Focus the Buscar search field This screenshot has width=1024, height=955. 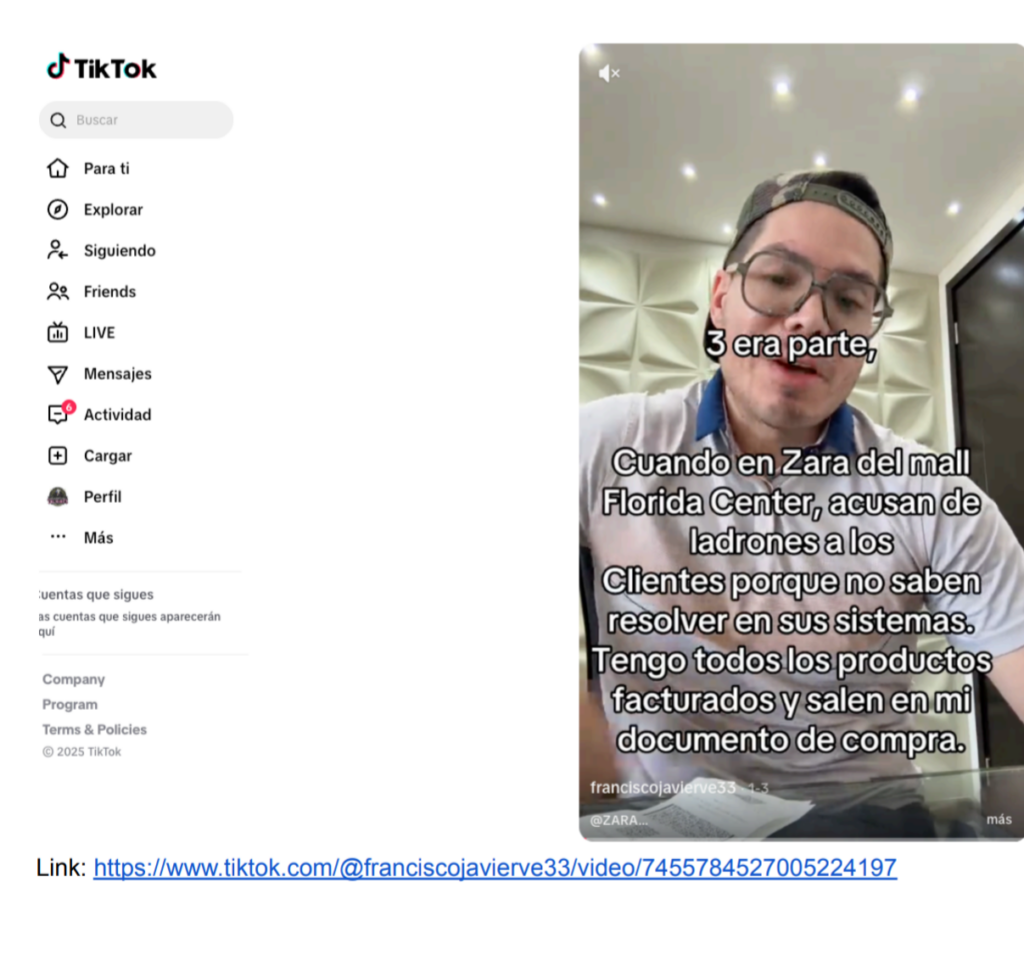coord(148,120)
